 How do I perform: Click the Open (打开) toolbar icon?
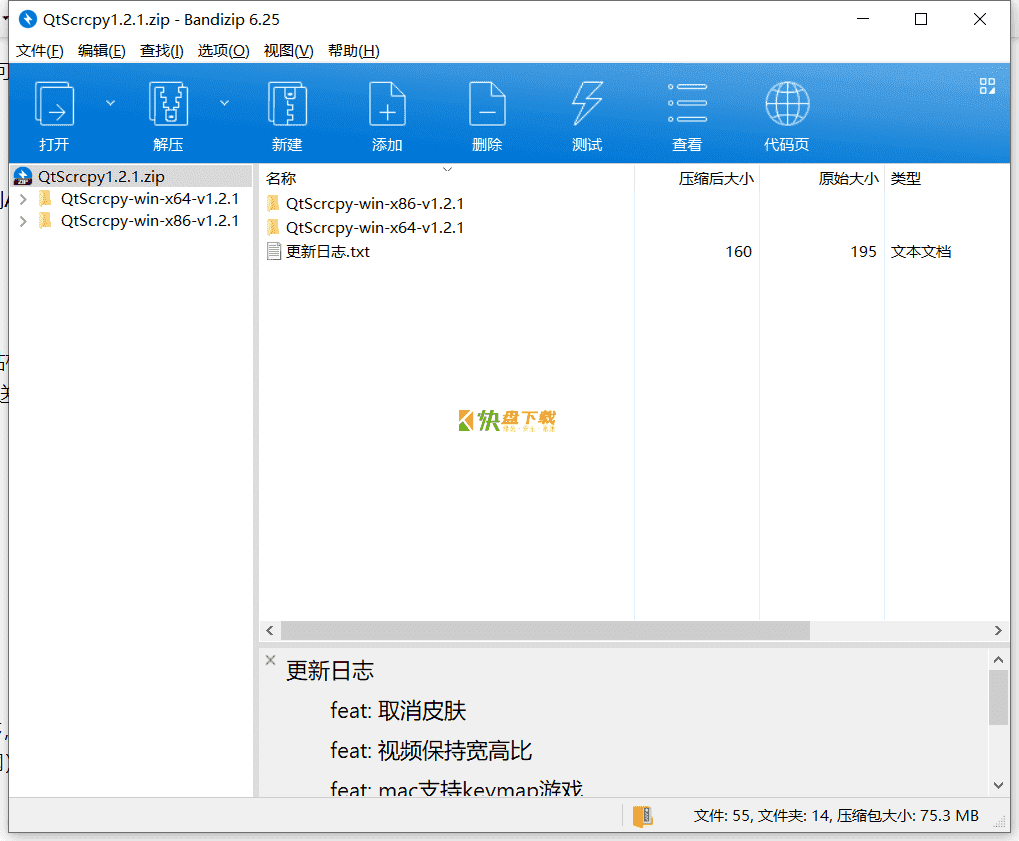click(x=54, y=104)
